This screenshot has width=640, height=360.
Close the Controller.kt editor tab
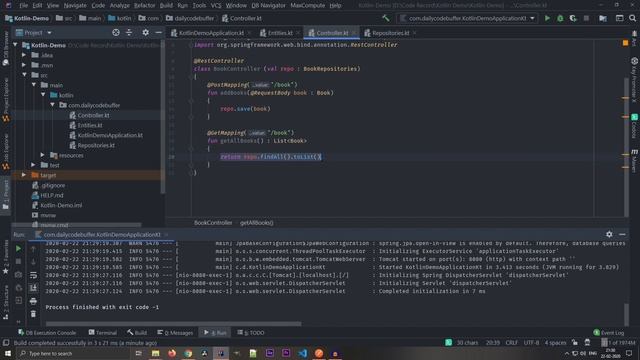tap(353, 33)
